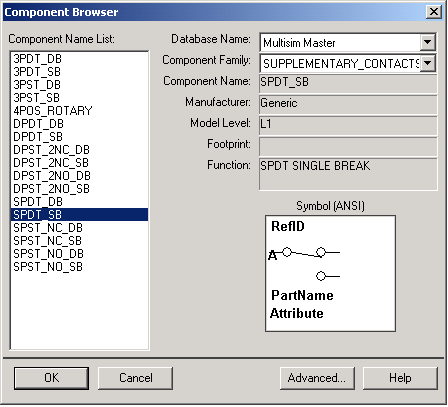
Task: Close the Component Browser dialog
Action: pyautogui.click(x=434, y=12)
